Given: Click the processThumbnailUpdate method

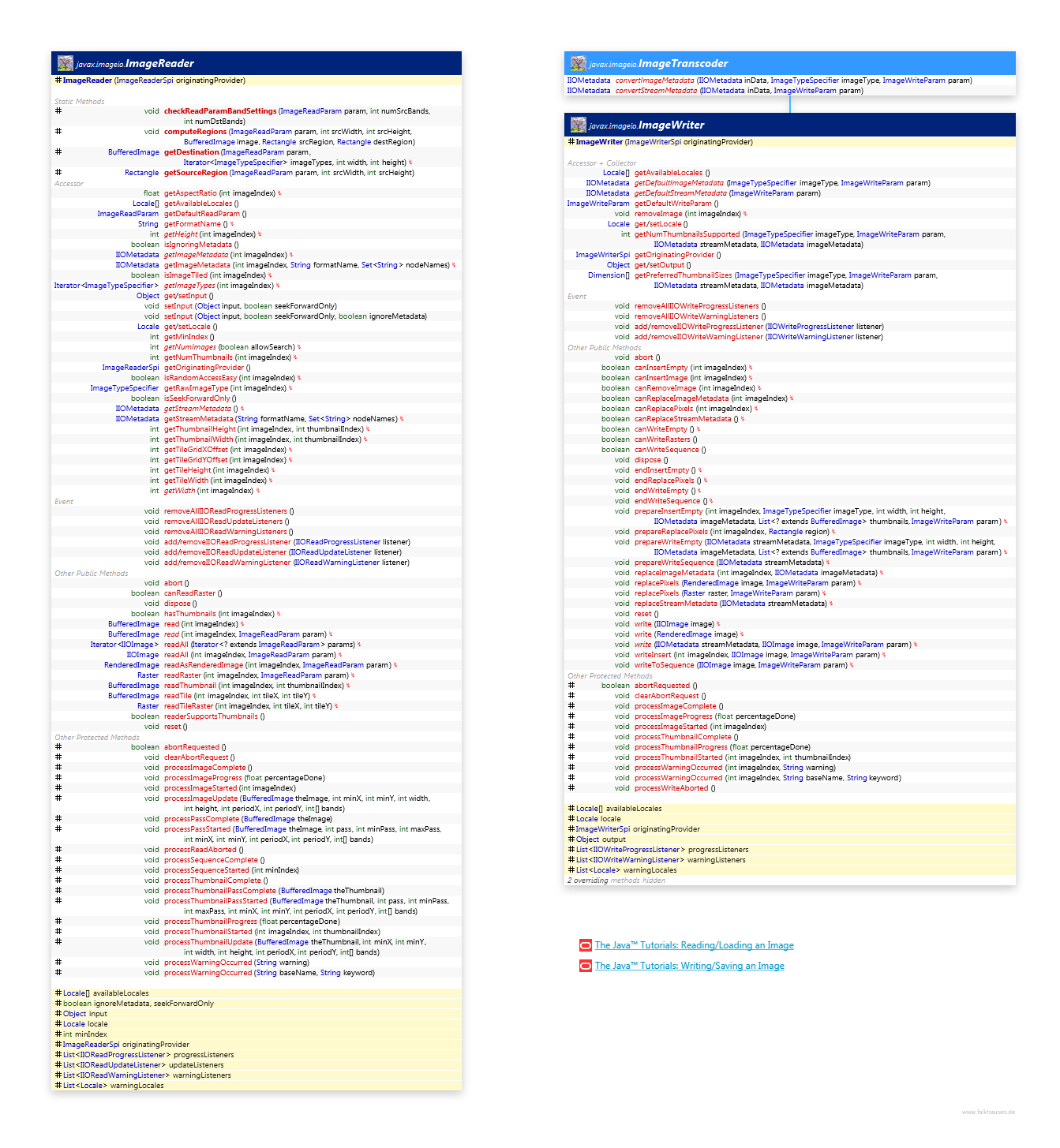Looking at the screenshot, I should coord(208,942).
